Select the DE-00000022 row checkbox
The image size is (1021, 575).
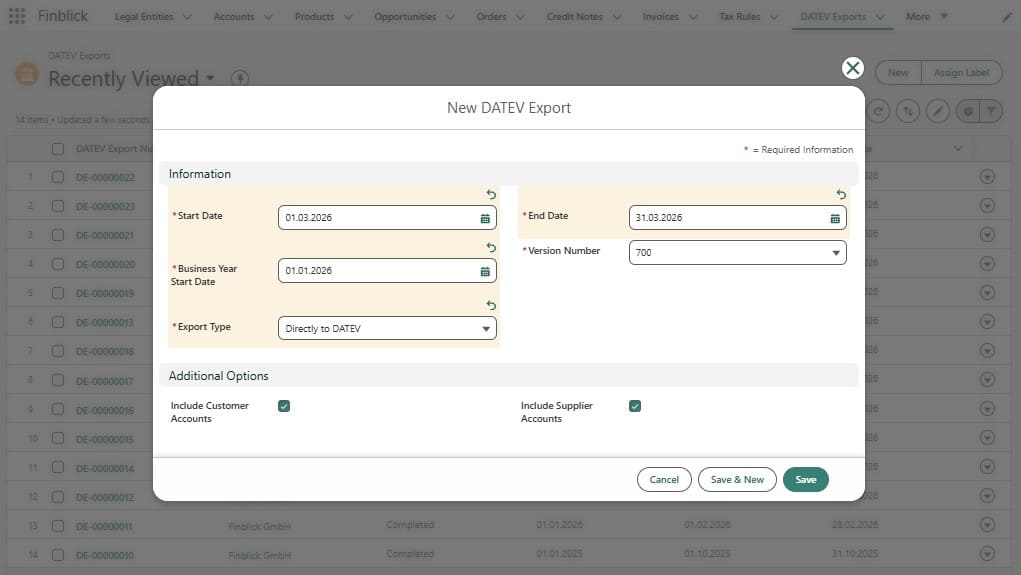coord(58,177)
